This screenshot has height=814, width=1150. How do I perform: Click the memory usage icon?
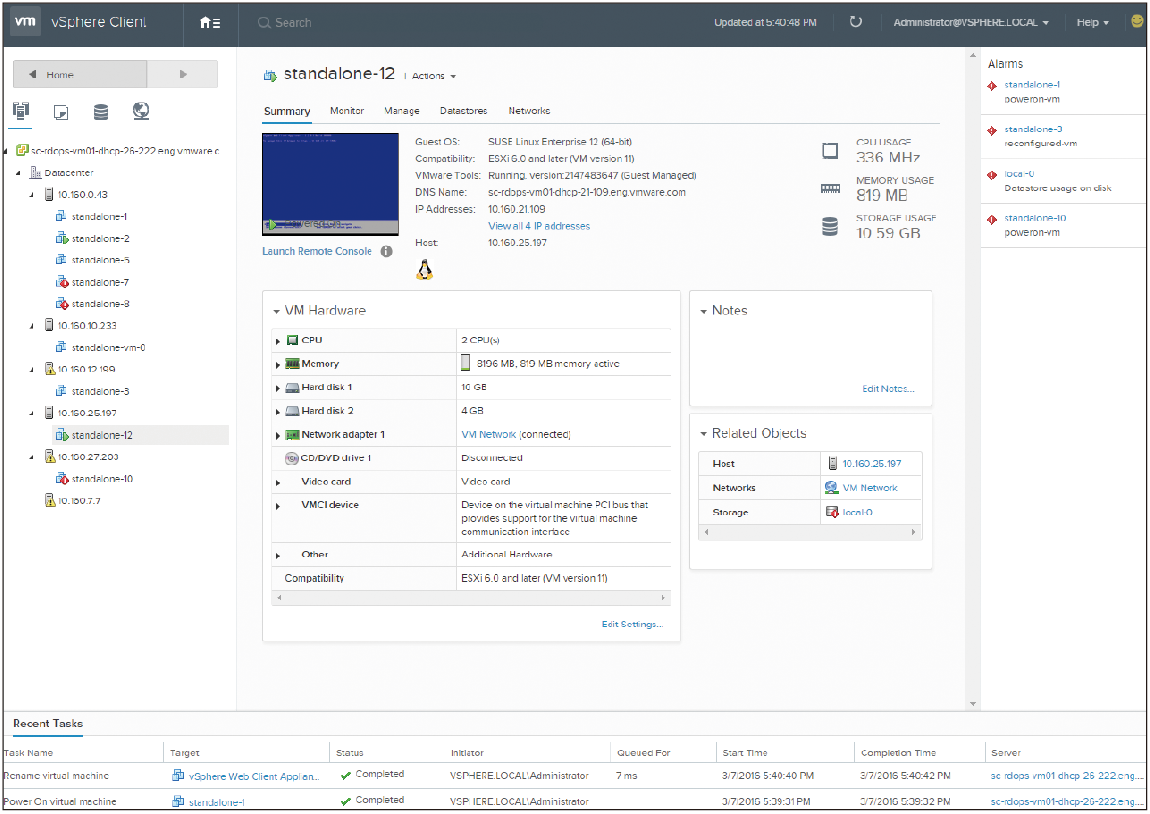coord(830,188)
